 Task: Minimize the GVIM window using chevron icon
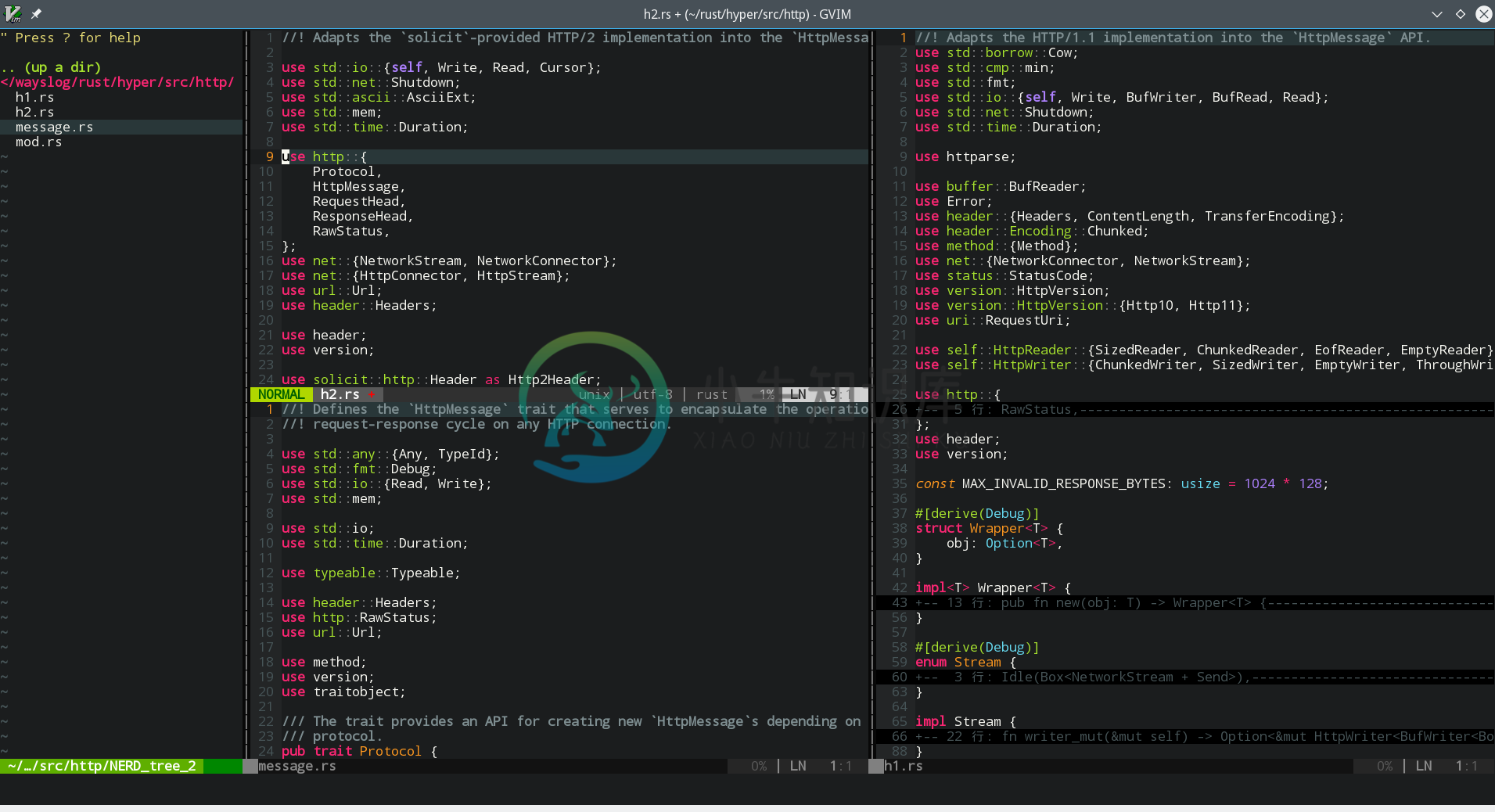coord(1437,14)
